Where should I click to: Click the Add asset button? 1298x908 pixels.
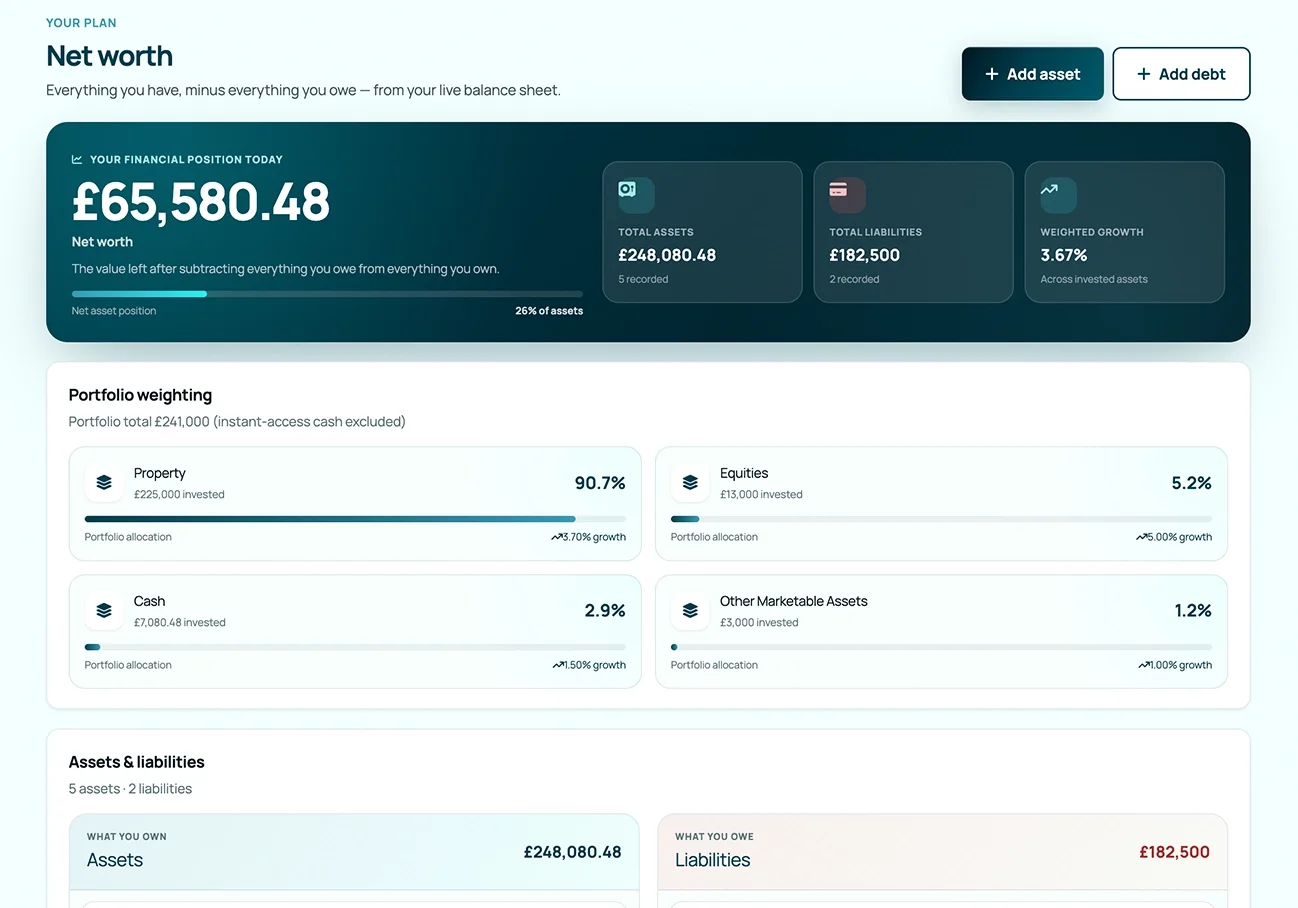(x=1032, y=74)
